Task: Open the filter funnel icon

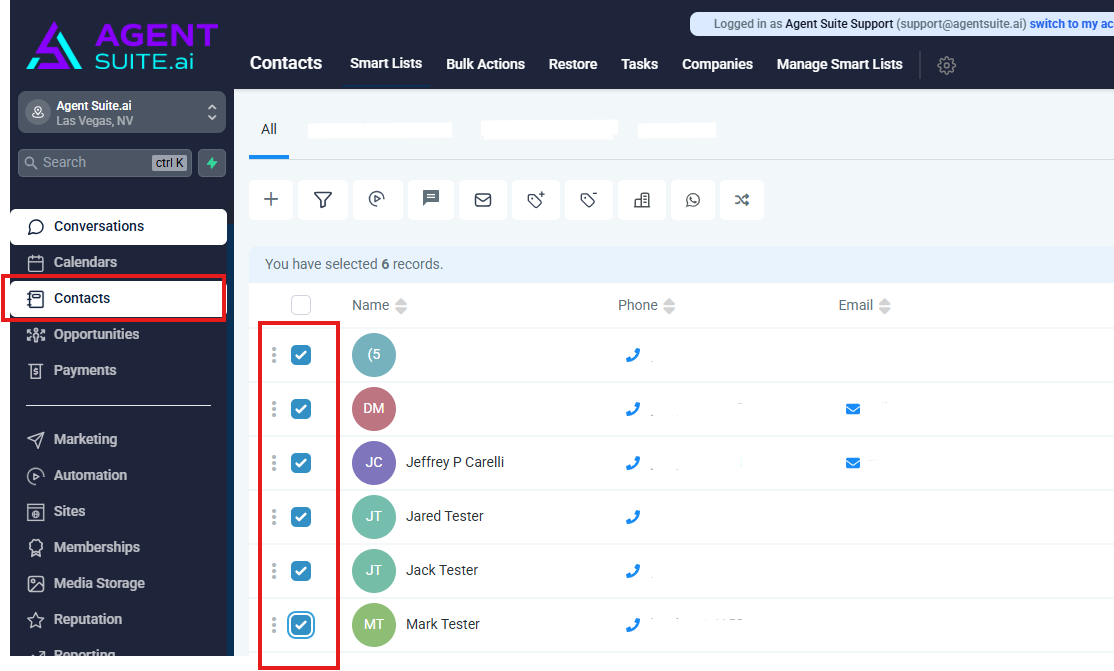Action: 323,200
